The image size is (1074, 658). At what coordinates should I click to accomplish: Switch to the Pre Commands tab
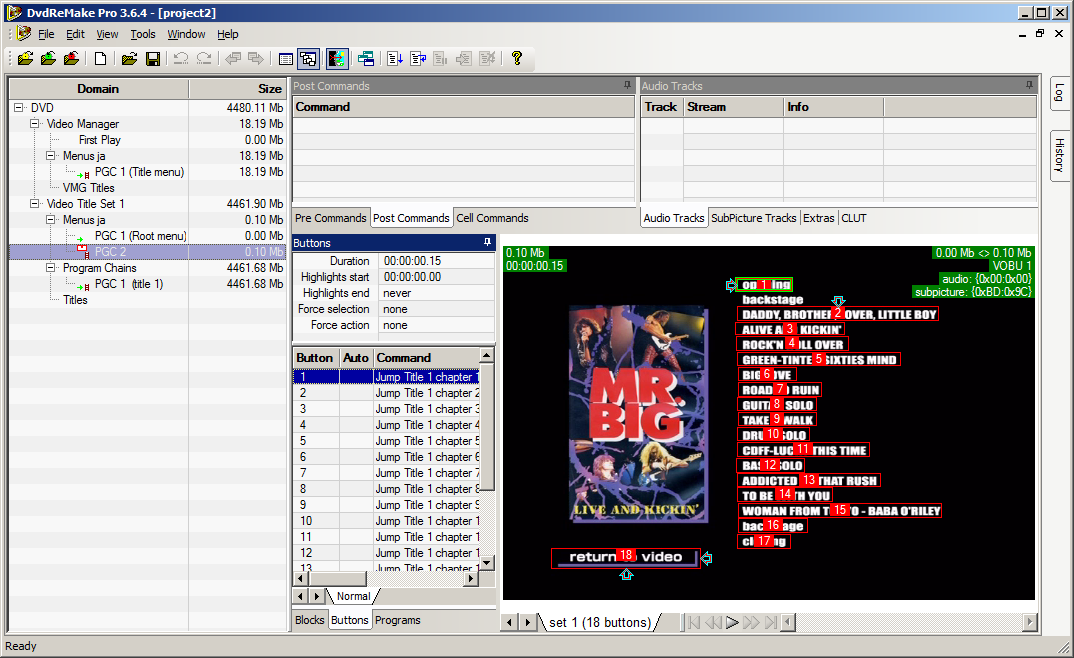(331, 218)
